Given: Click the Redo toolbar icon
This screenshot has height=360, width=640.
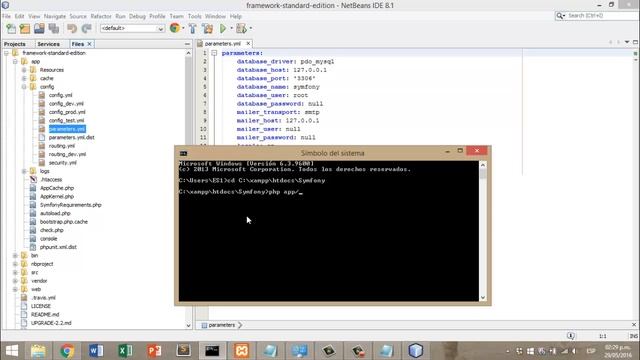Looking at the screenshot, I should pyautogui.click(x=87, y=28).
